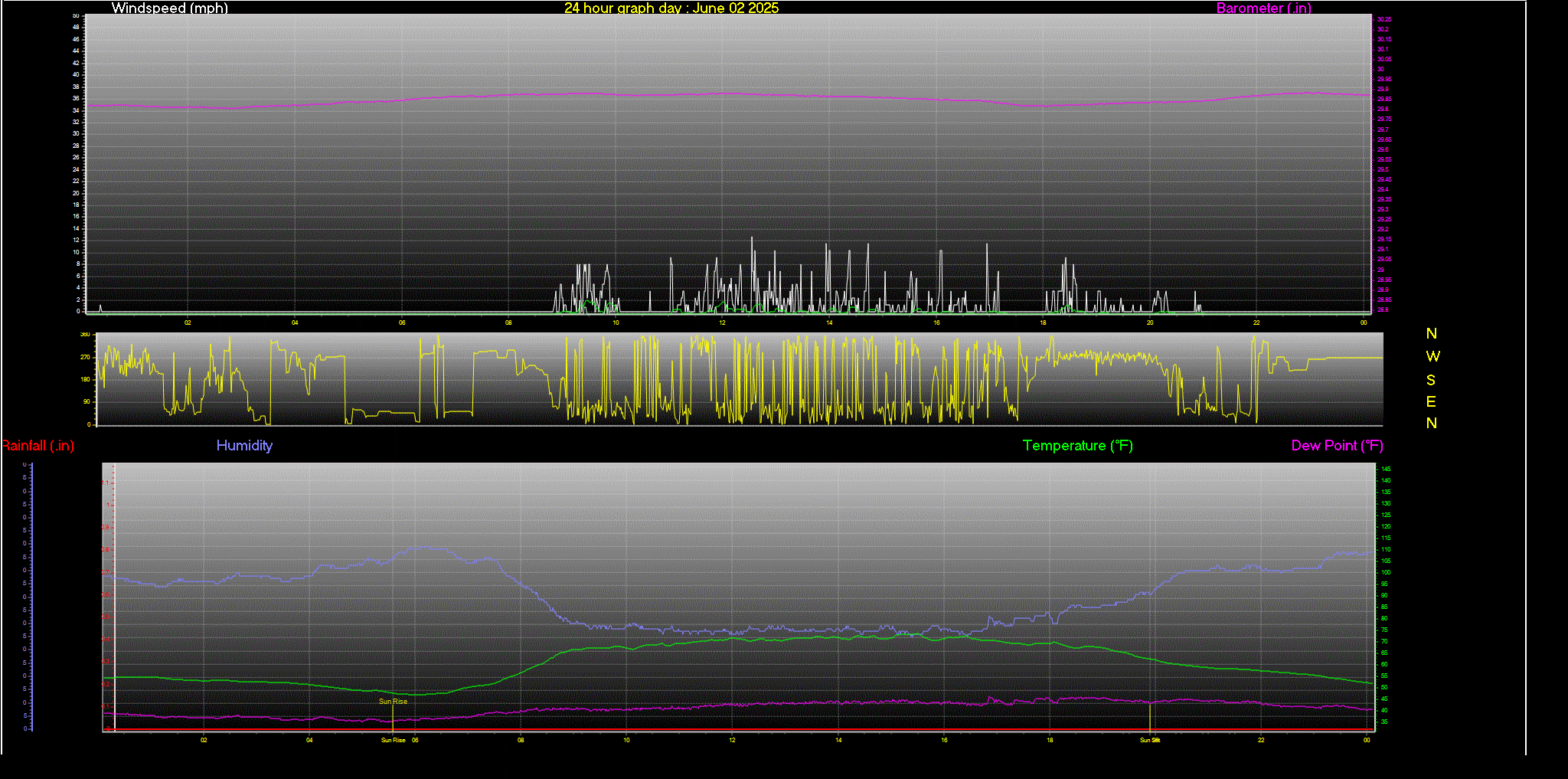Click the Humidity label

click(244, 445)
